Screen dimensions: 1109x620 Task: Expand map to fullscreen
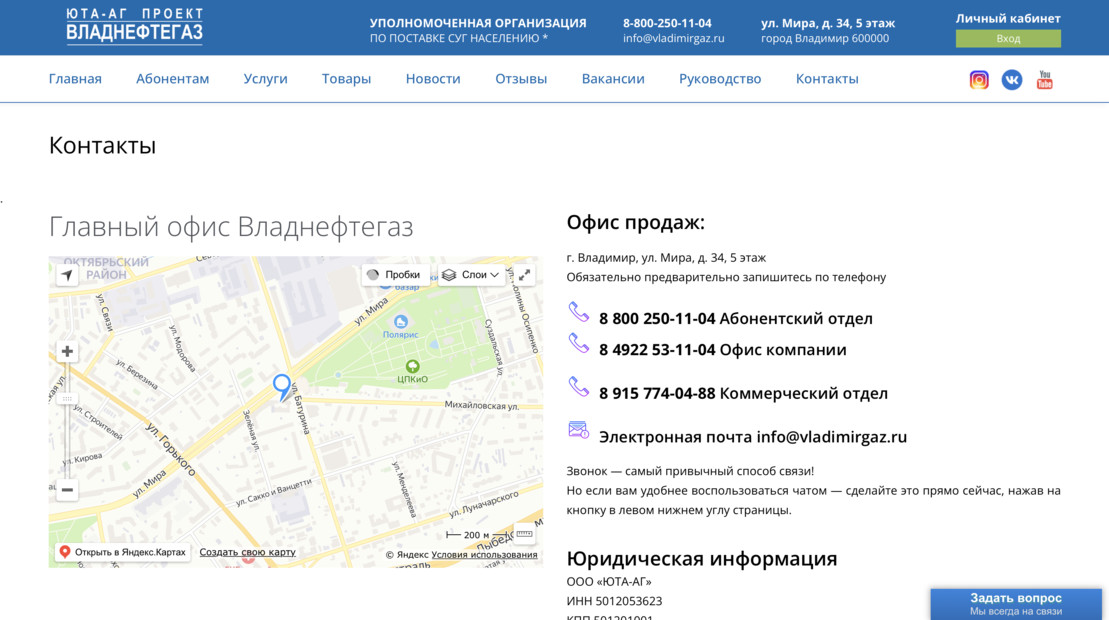pyautogui.click(x=524, y=275)
